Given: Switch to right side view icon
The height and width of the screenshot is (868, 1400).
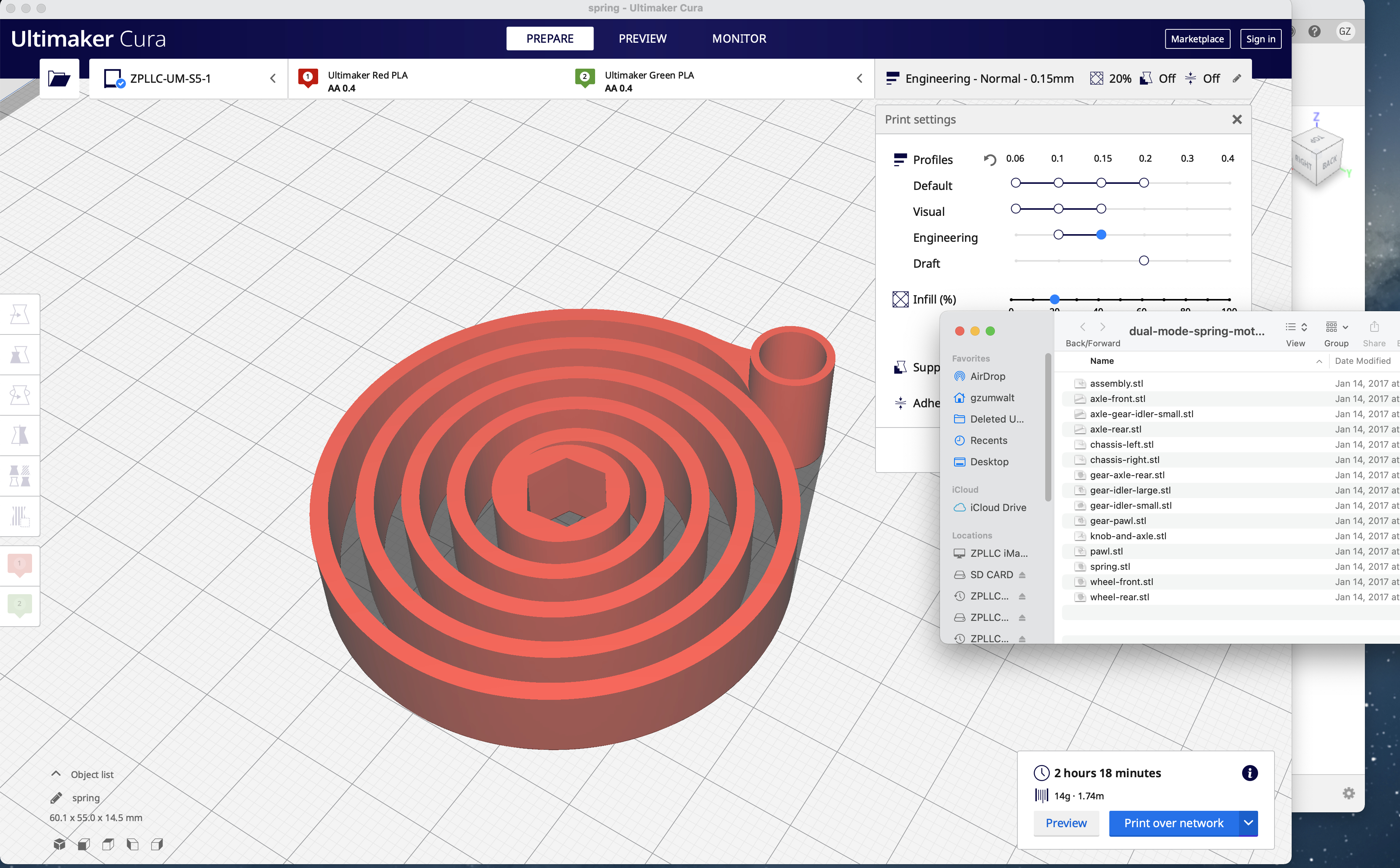Looking at the screenshot, I should coord(157,844).
